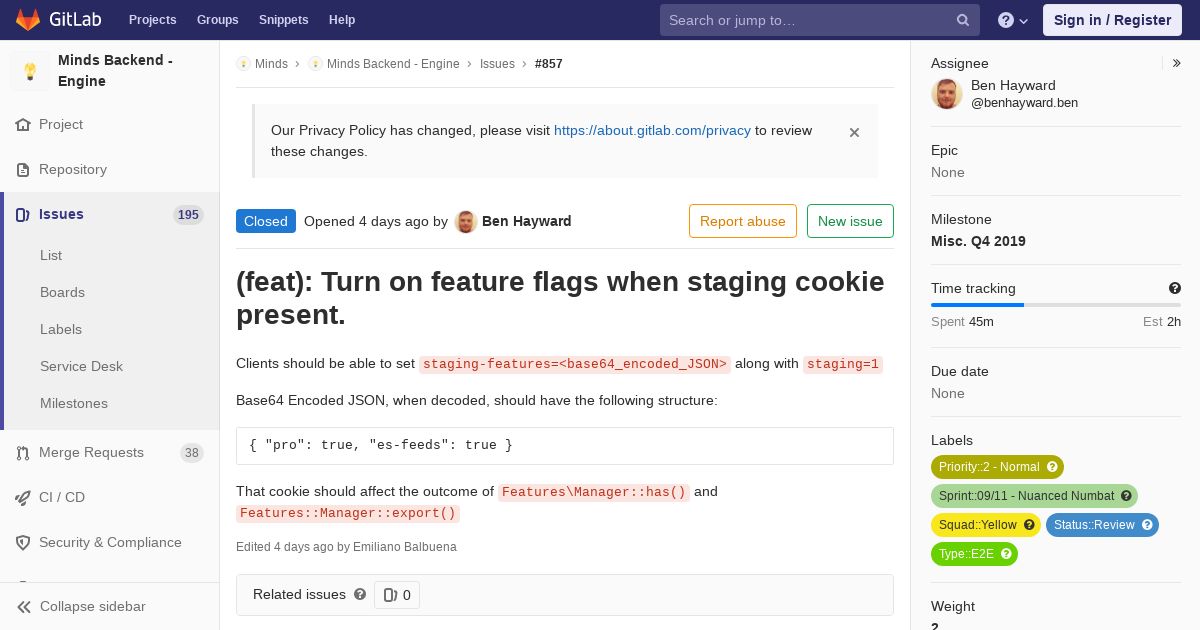
Task: Click the Security & Compliance shield icon
Action: pos(23,543)
